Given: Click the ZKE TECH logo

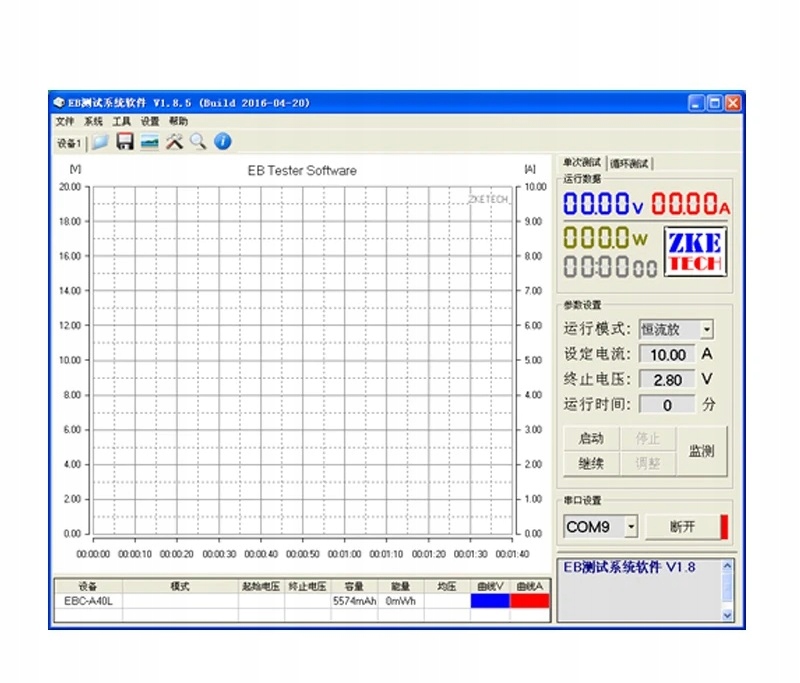Looking at the screenshot, I should [695, 252].
